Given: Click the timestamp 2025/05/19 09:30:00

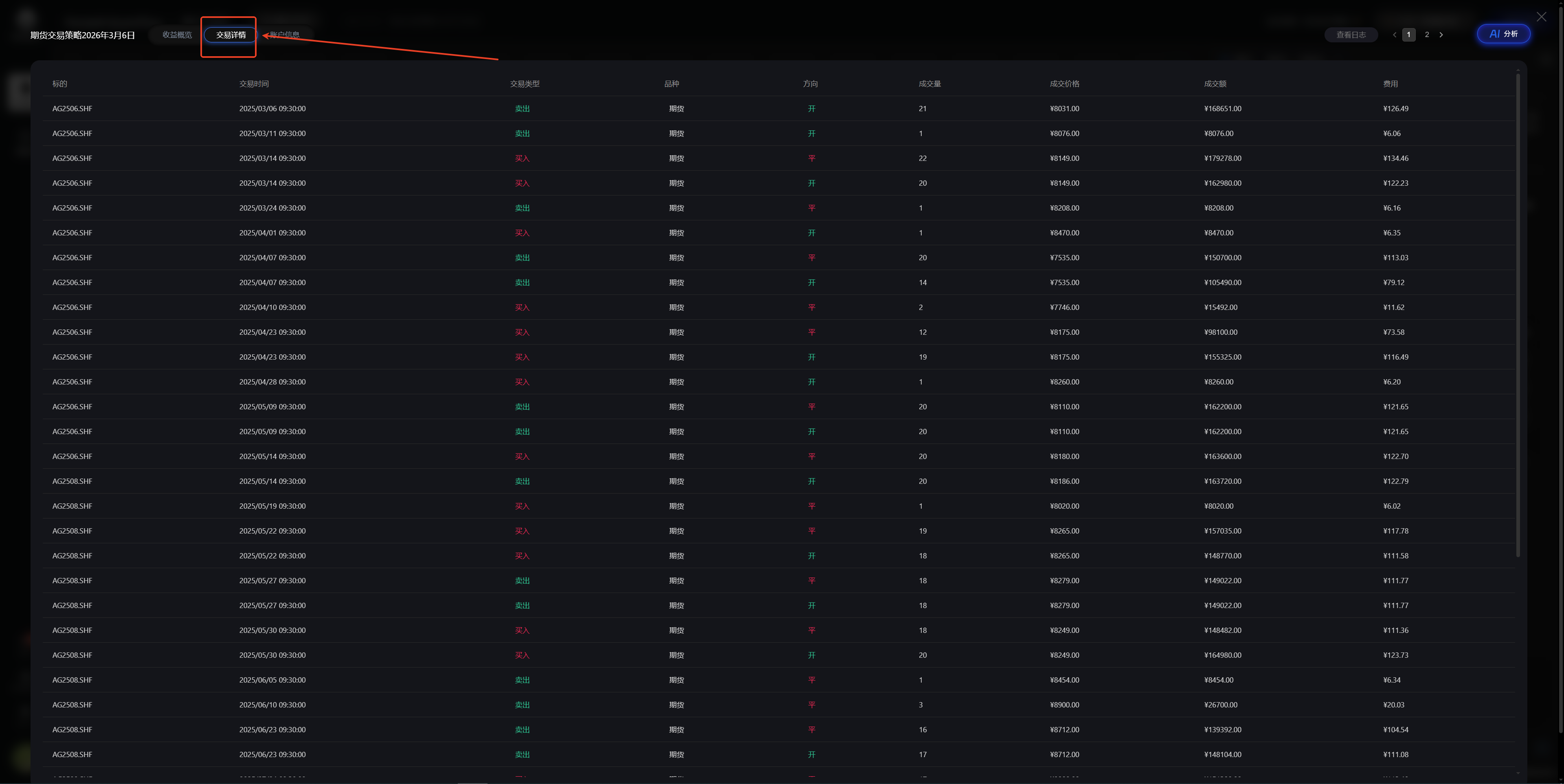Looking at the screenshot, I should point(272,506).
